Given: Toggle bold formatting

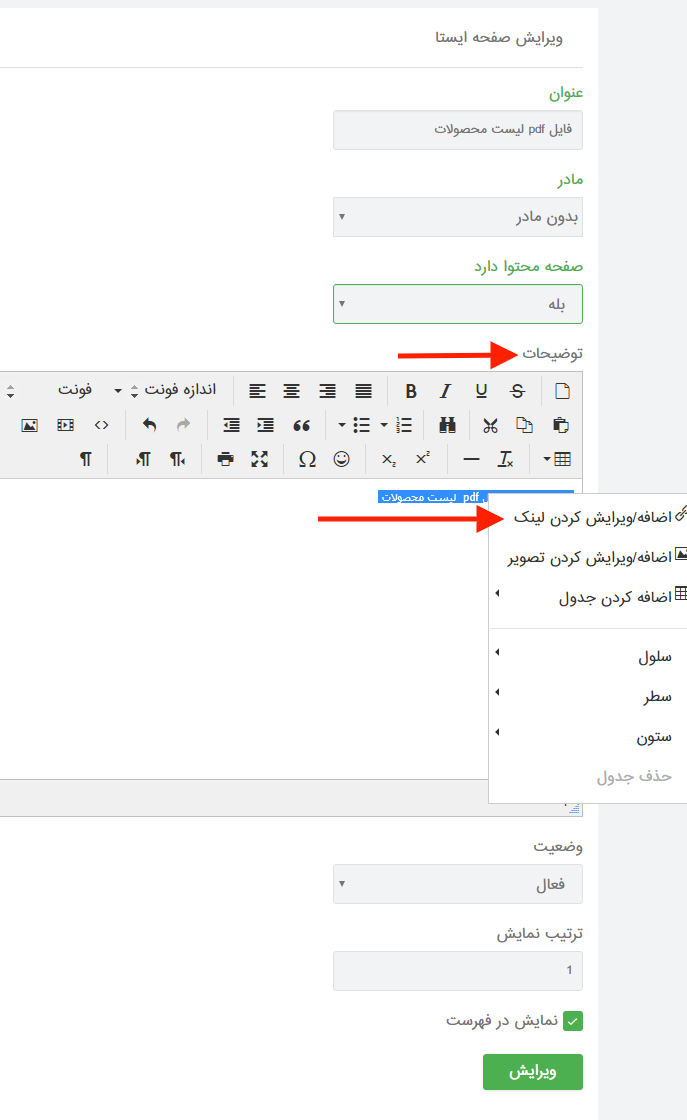Looking at the screenshot, I should [x=411, y=391].
